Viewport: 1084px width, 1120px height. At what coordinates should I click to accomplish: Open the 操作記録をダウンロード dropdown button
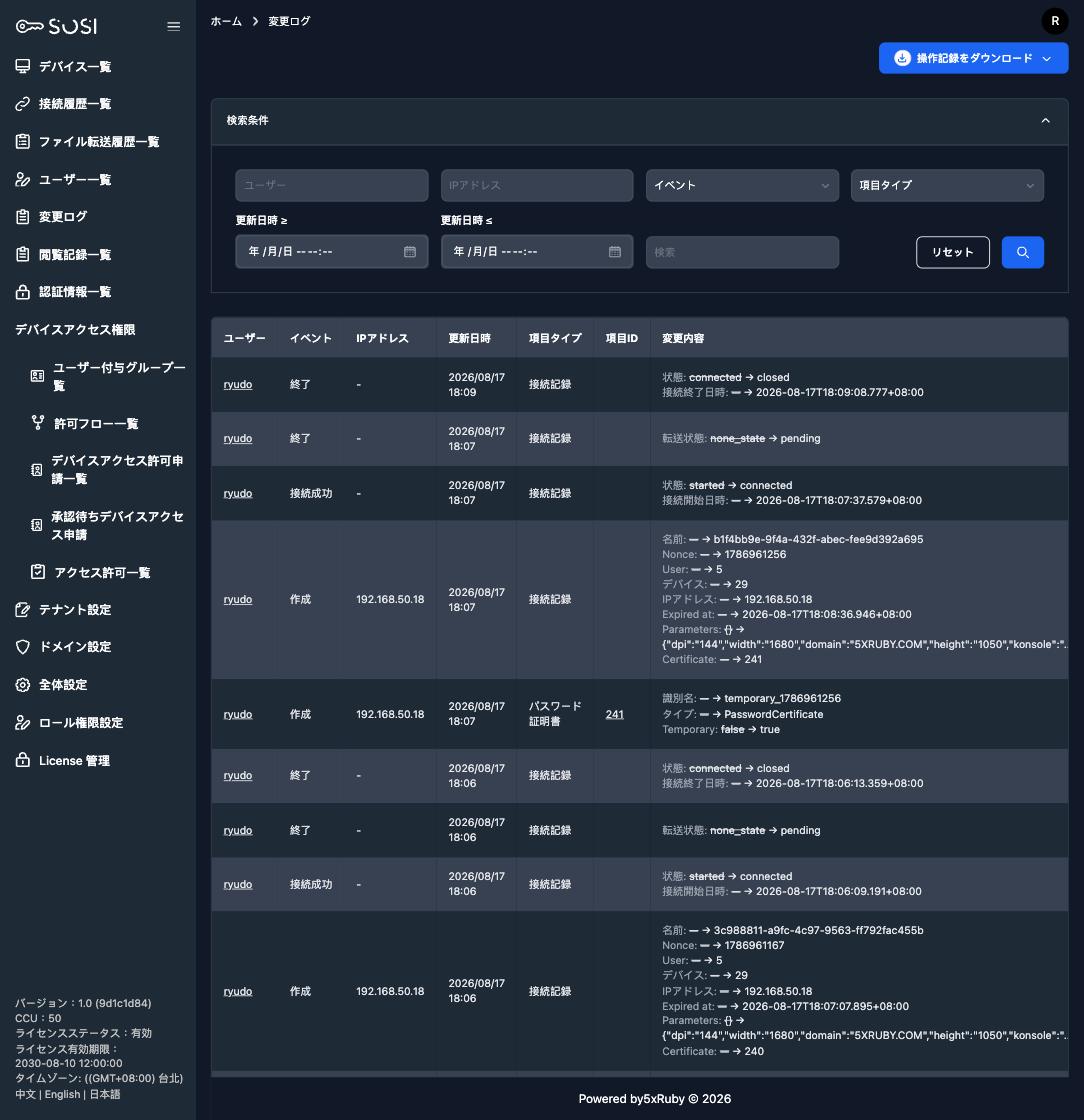click(x=973, y=58)
